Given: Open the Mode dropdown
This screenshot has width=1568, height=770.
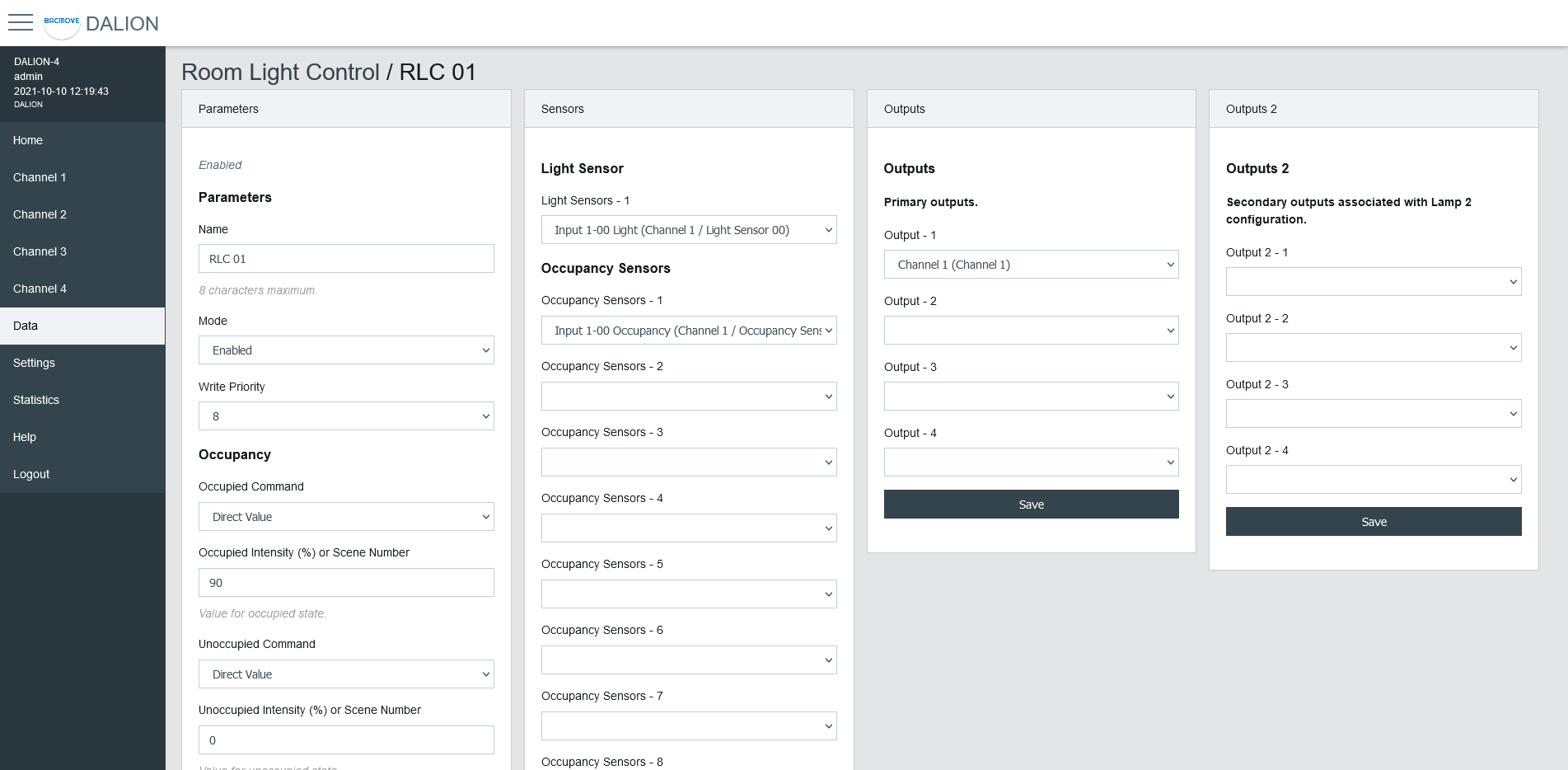Looking at the screenshot, I should pyautogui.click(x=345, y=350).
